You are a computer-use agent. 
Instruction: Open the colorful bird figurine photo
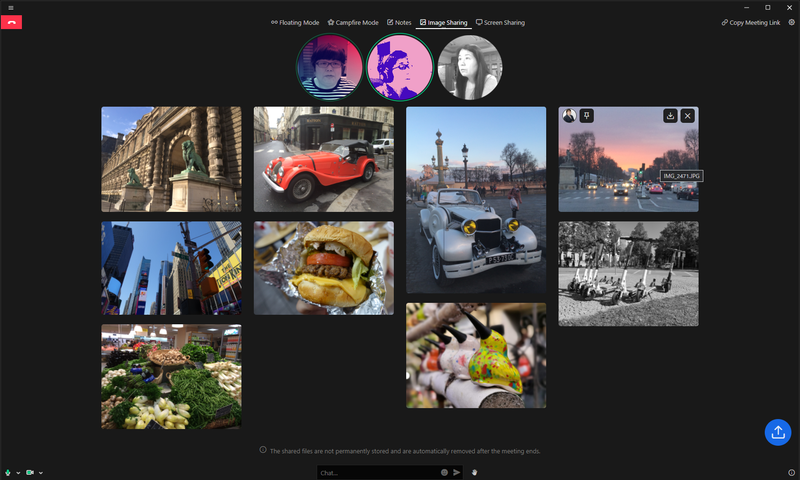tap(476, 356)
